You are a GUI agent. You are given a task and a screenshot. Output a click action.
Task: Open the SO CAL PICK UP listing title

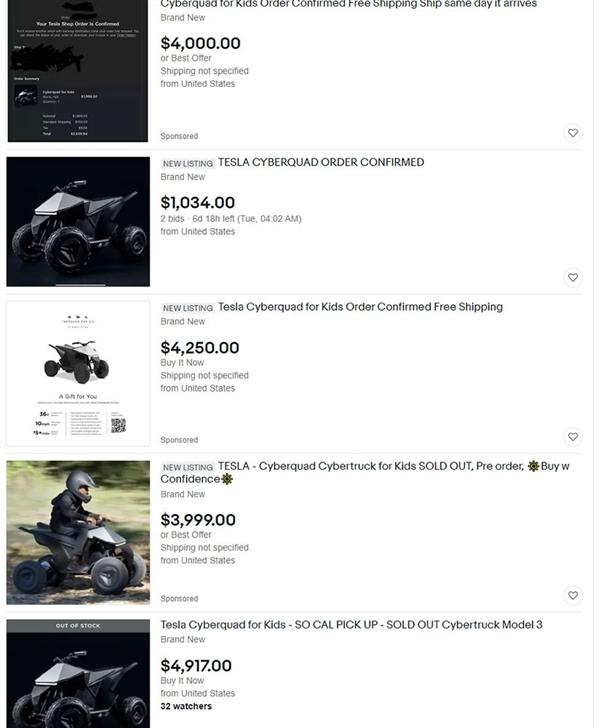[x=351, y=625]
